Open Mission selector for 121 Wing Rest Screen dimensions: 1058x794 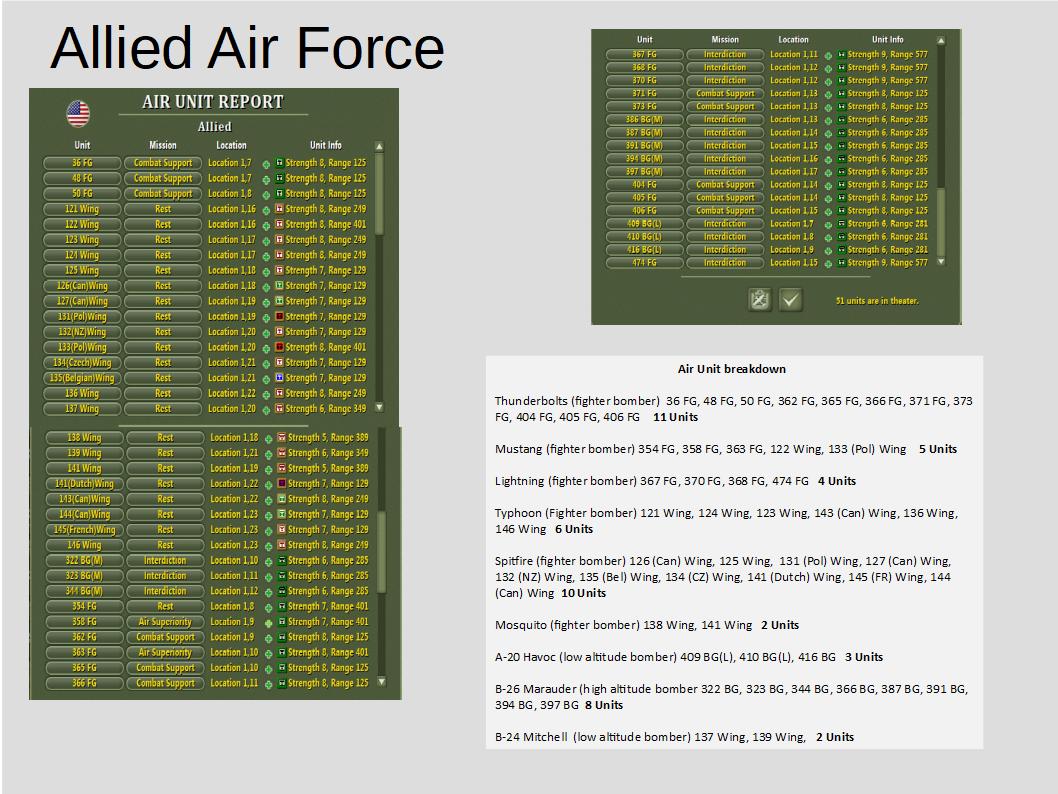163,209
